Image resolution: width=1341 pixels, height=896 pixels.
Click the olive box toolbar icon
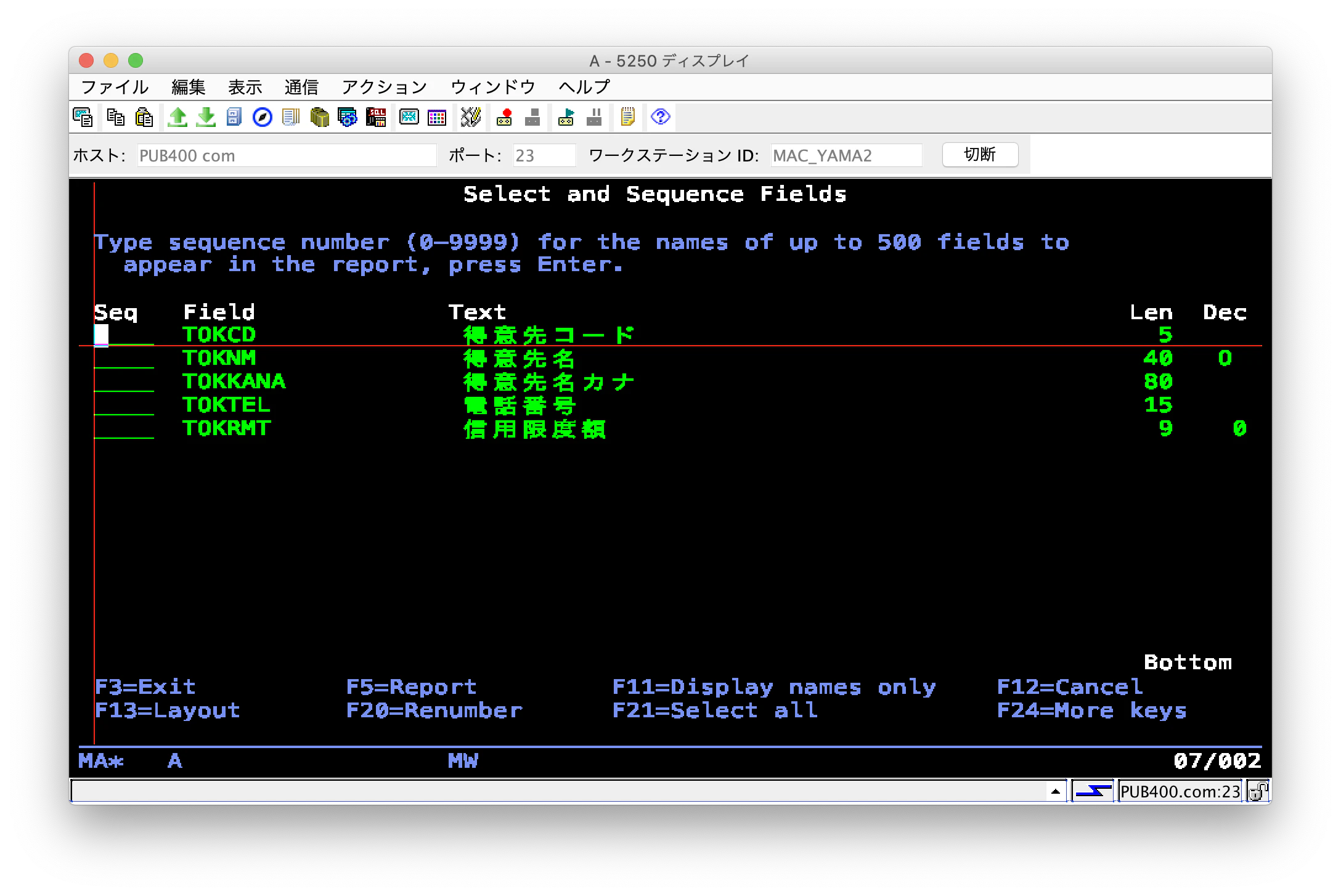pos(319,117)
